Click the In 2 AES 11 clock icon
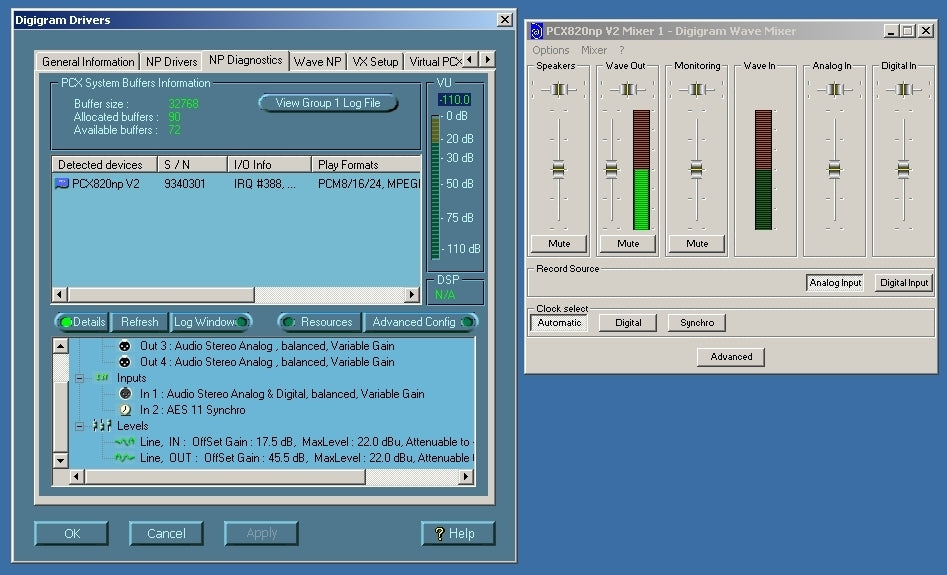The height and width of the screenshot is (575, 947). pyautogui.click(x=125, y=410)
